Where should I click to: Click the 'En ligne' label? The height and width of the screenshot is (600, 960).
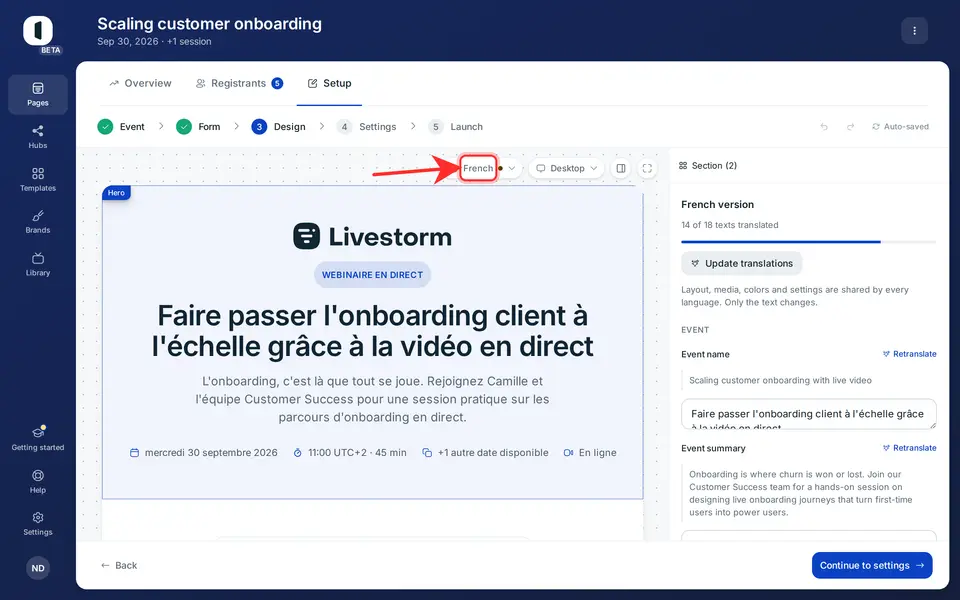pyautogui.click(x=590, y=452)
